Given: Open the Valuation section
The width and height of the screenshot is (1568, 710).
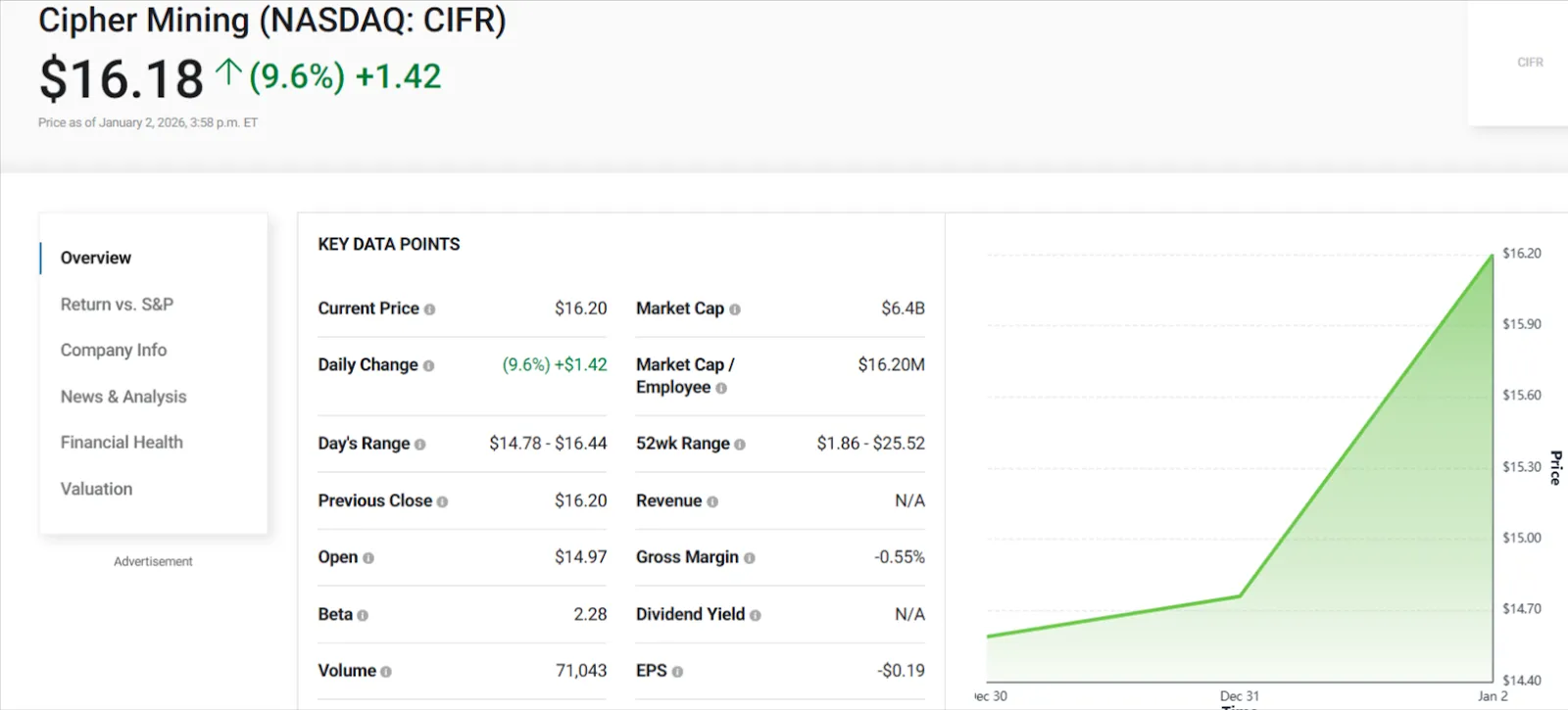Looking at the screenshot, I should 96,489.
